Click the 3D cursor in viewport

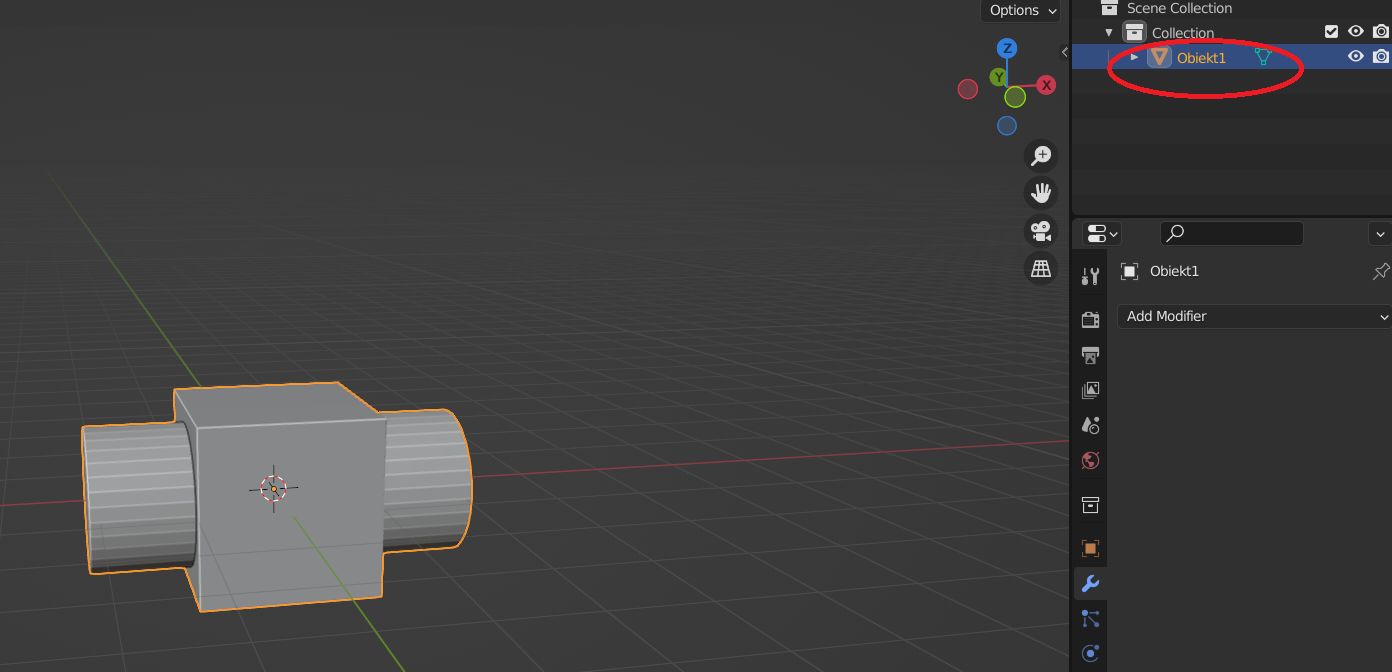tap(273, 488)
